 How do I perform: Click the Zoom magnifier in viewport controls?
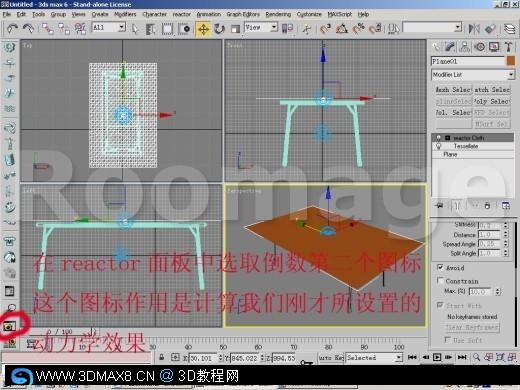(x=477, y=357)
